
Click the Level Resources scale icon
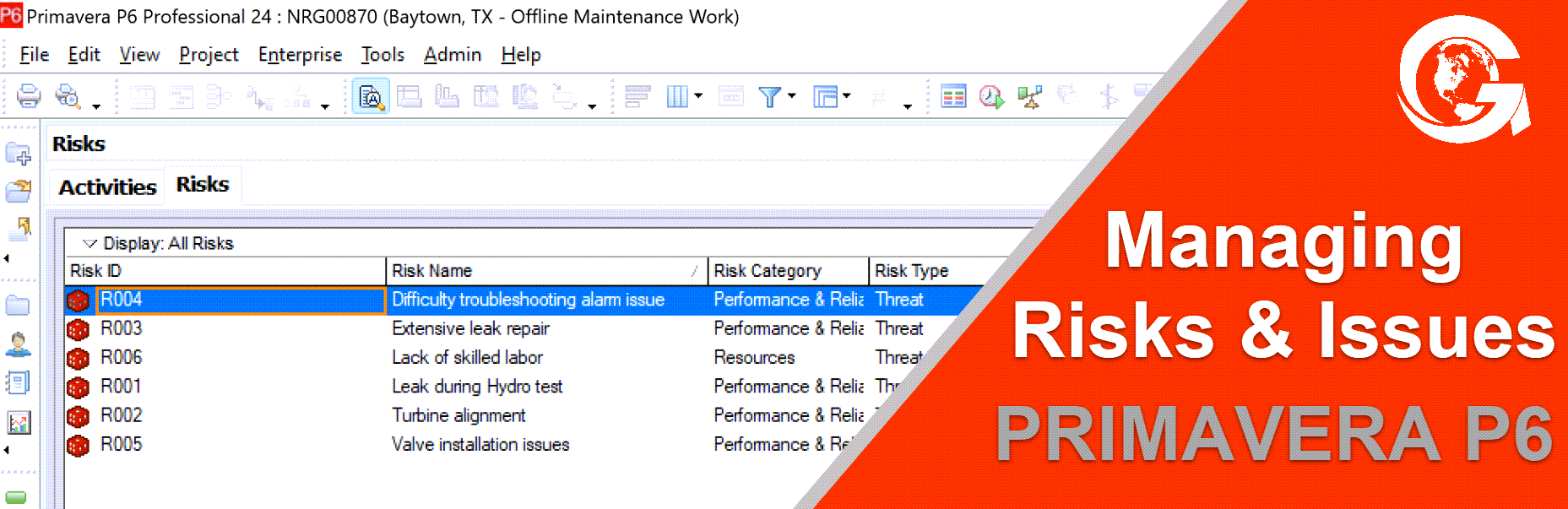tap(1029, 97)
